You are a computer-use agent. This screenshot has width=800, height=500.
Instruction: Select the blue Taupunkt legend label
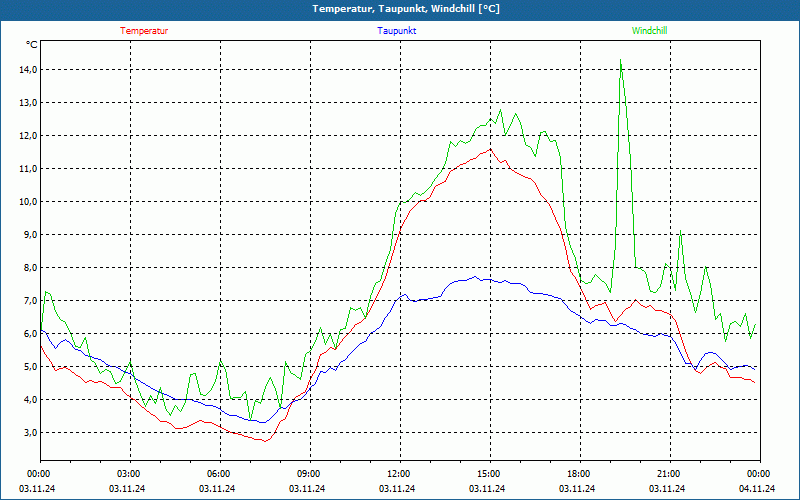pos(396,31)
